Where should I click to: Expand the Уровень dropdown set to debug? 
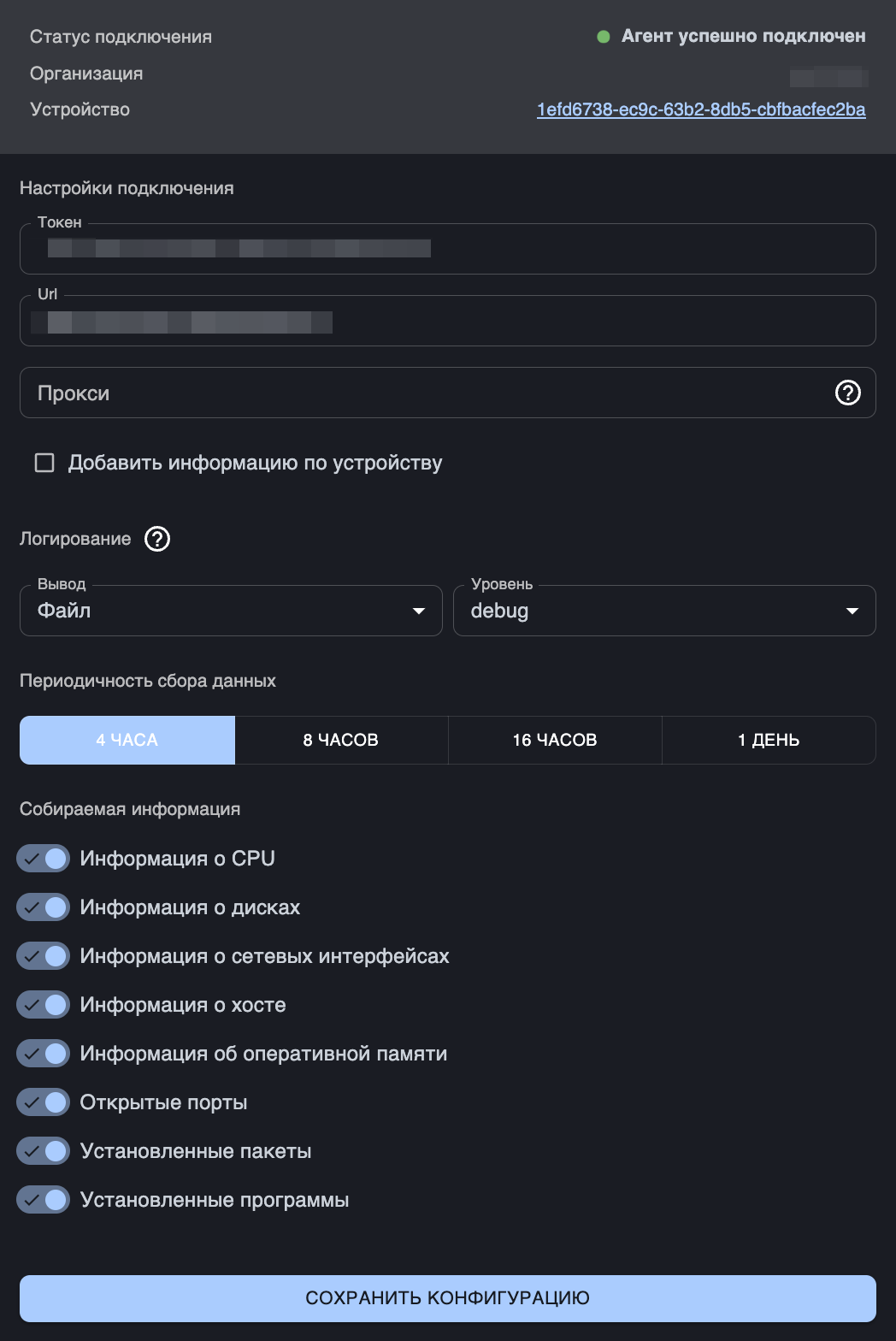tap(664, 611)
